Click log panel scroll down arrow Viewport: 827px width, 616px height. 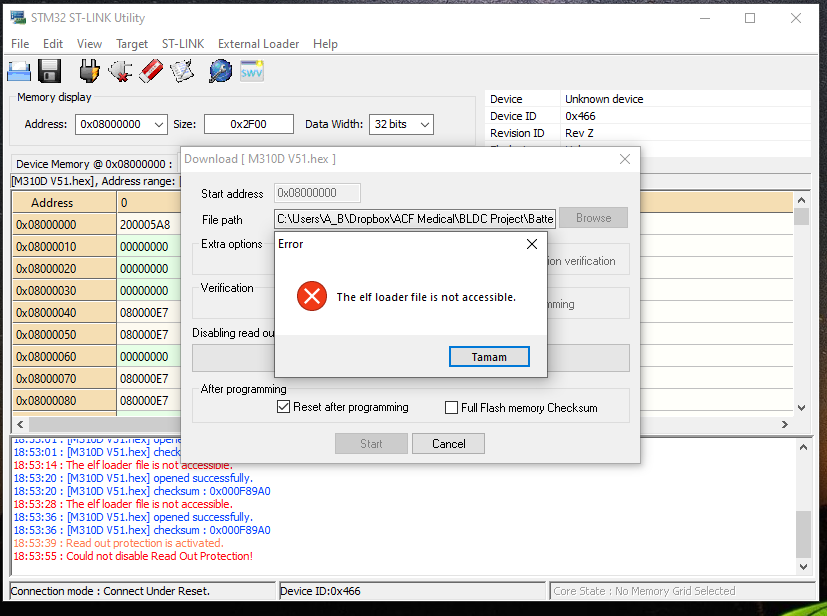803,567
